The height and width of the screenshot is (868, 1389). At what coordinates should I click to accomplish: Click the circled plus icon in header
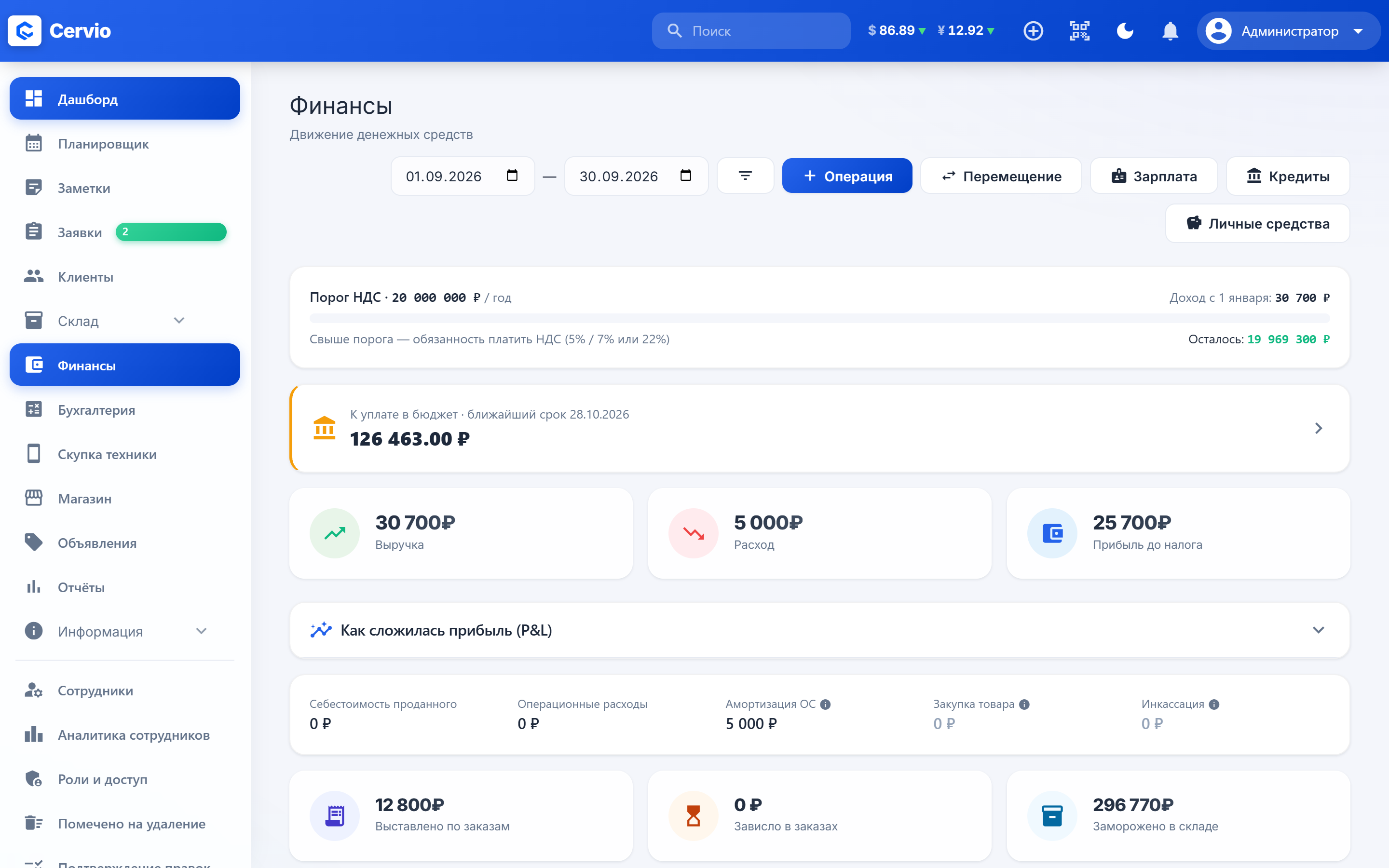point(1033,31)
